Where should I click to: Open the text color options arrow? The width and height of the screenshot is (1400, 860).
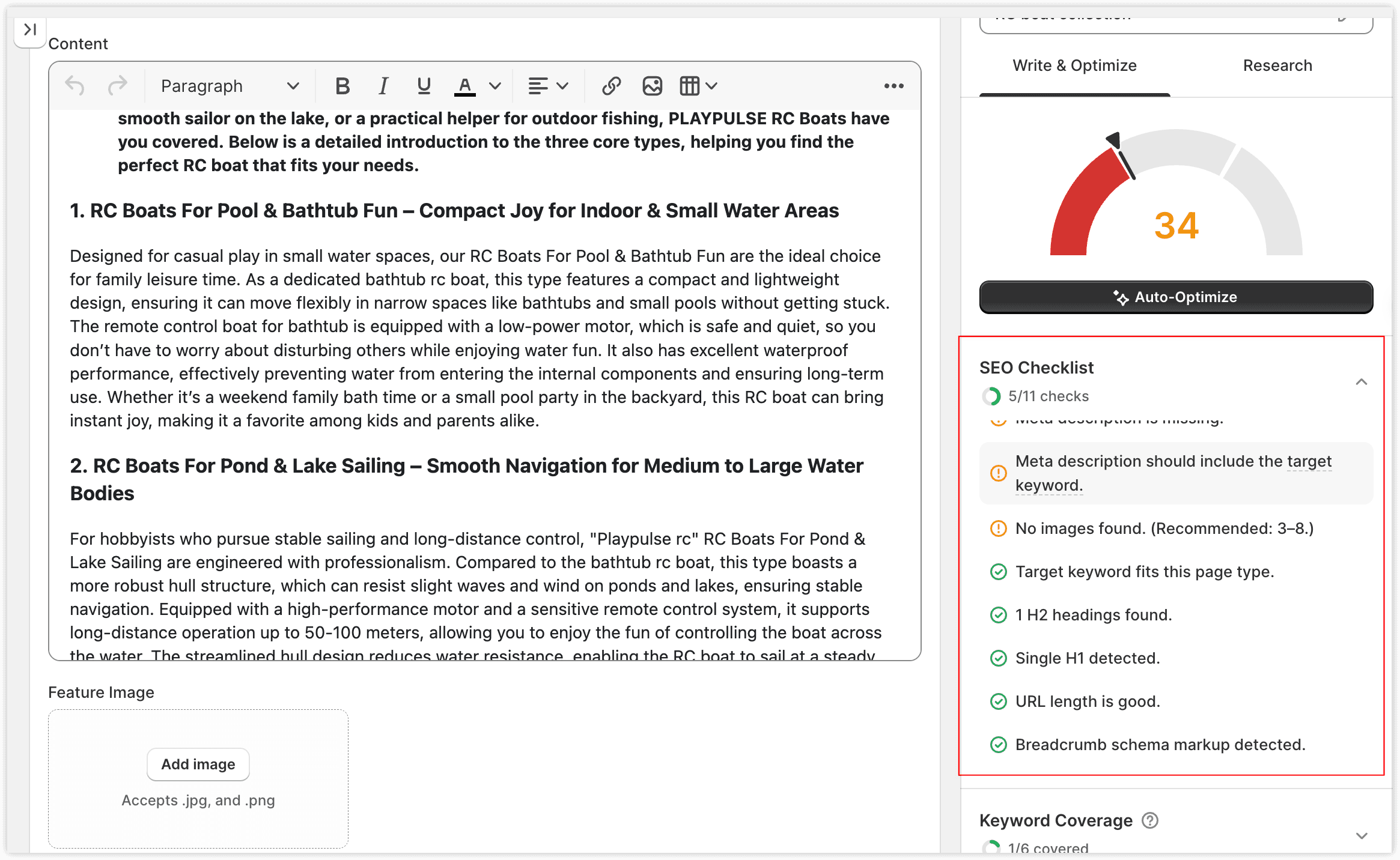click(495, 86)
